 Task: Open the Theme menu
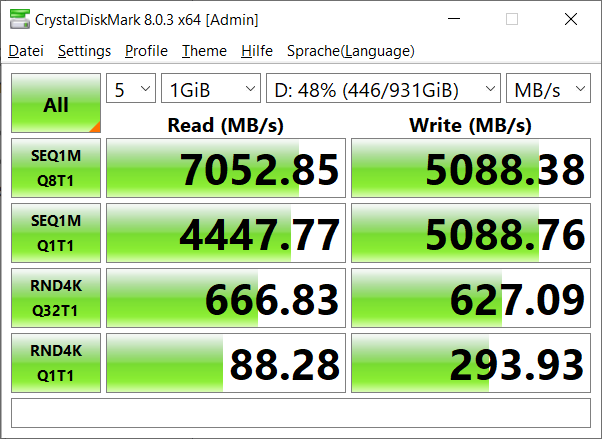point(204,51)
